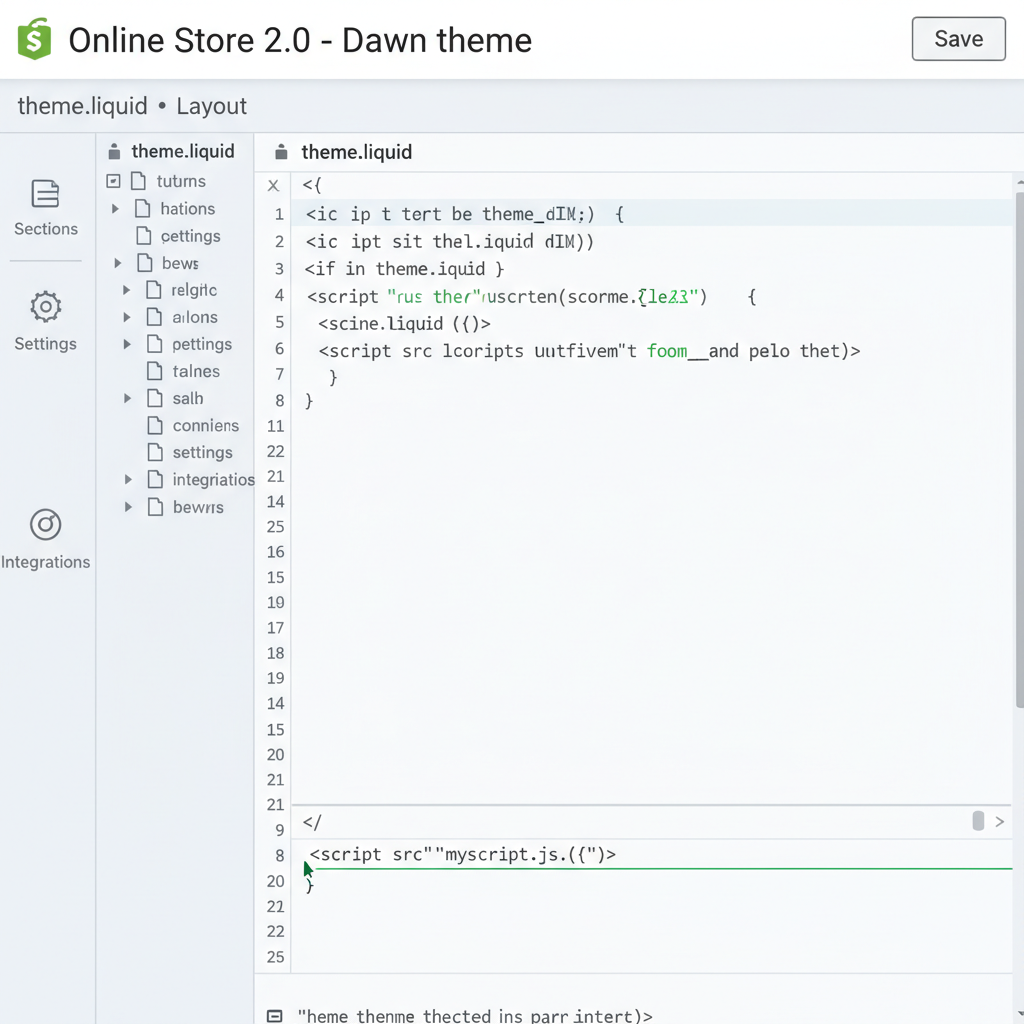Open the settings file in tree
Image resolution: width=1024 pixels, height=1024 pixels.
(202, 452)
